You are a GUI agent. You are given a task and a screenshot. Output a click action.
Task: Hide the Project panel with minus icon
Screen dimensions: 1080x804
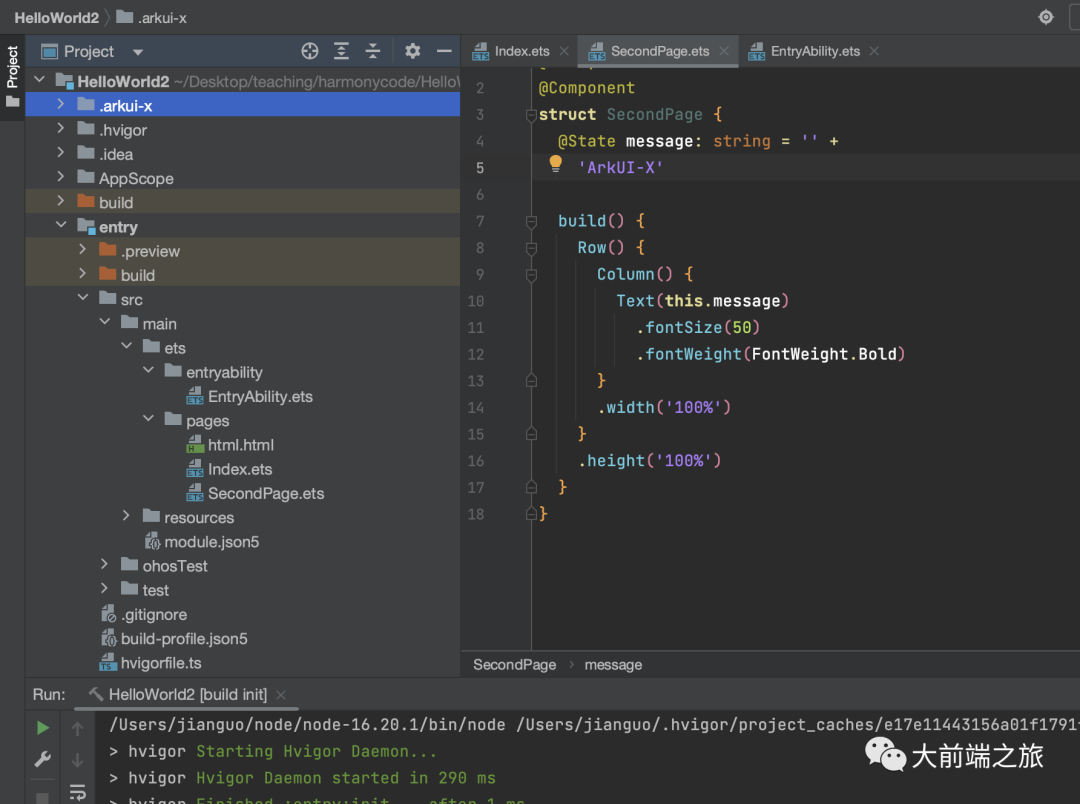pyautogui.click(x=444, y=51)
